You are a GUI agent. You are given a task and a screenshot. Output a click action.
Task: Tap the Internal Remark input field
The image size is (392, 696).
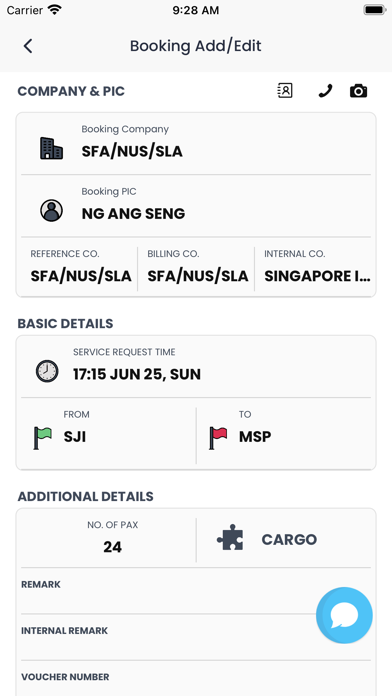196,637
